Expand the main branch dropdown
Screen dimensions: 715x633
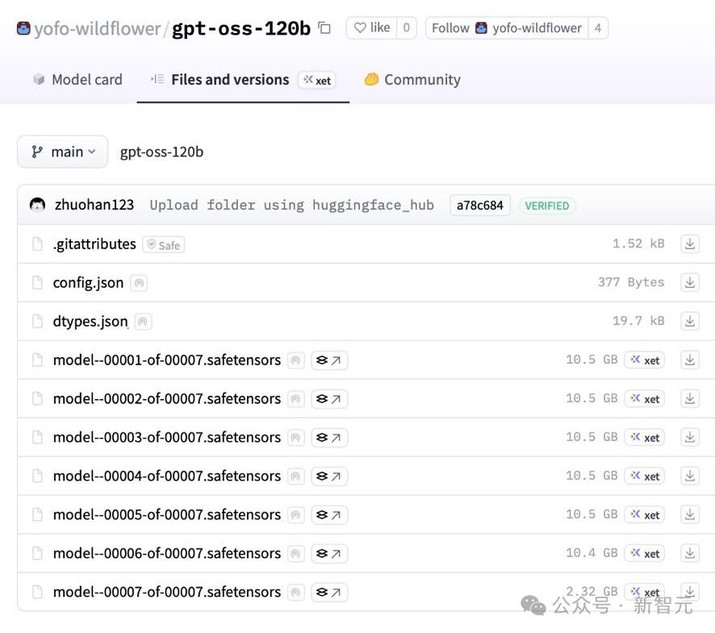(62, 152)
